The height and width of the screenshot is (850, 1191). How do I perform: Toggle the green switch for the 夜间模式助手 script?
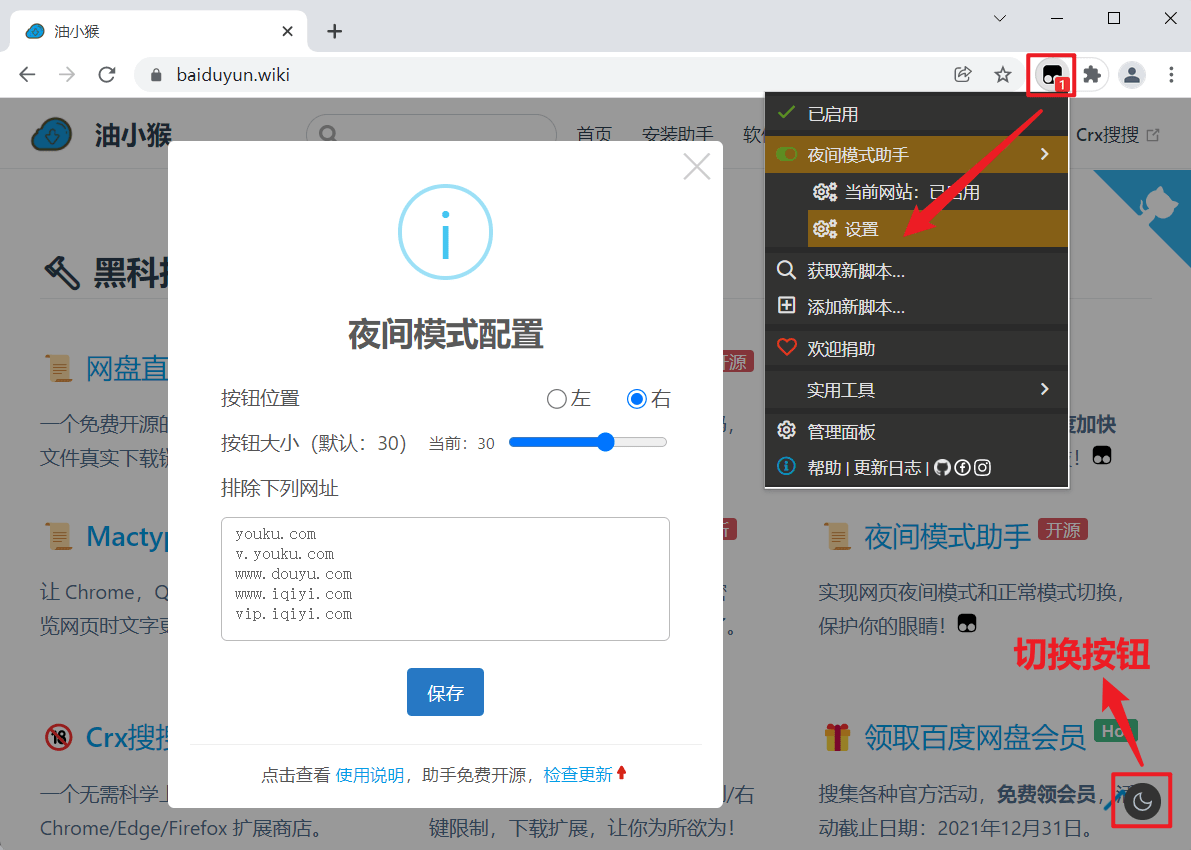[786, 154]
